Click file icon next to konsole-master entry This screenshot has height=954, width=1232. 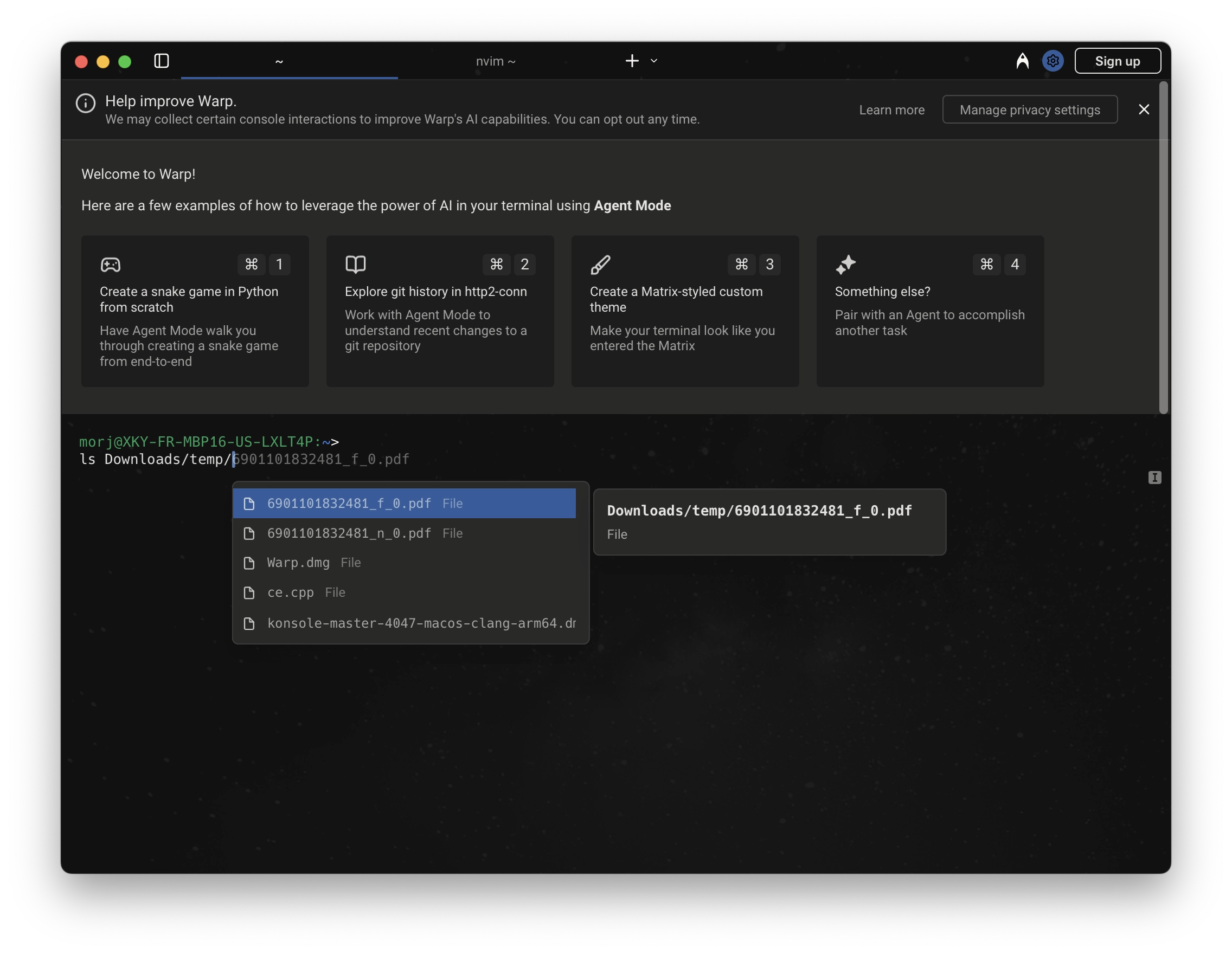(x=249, y=623)
